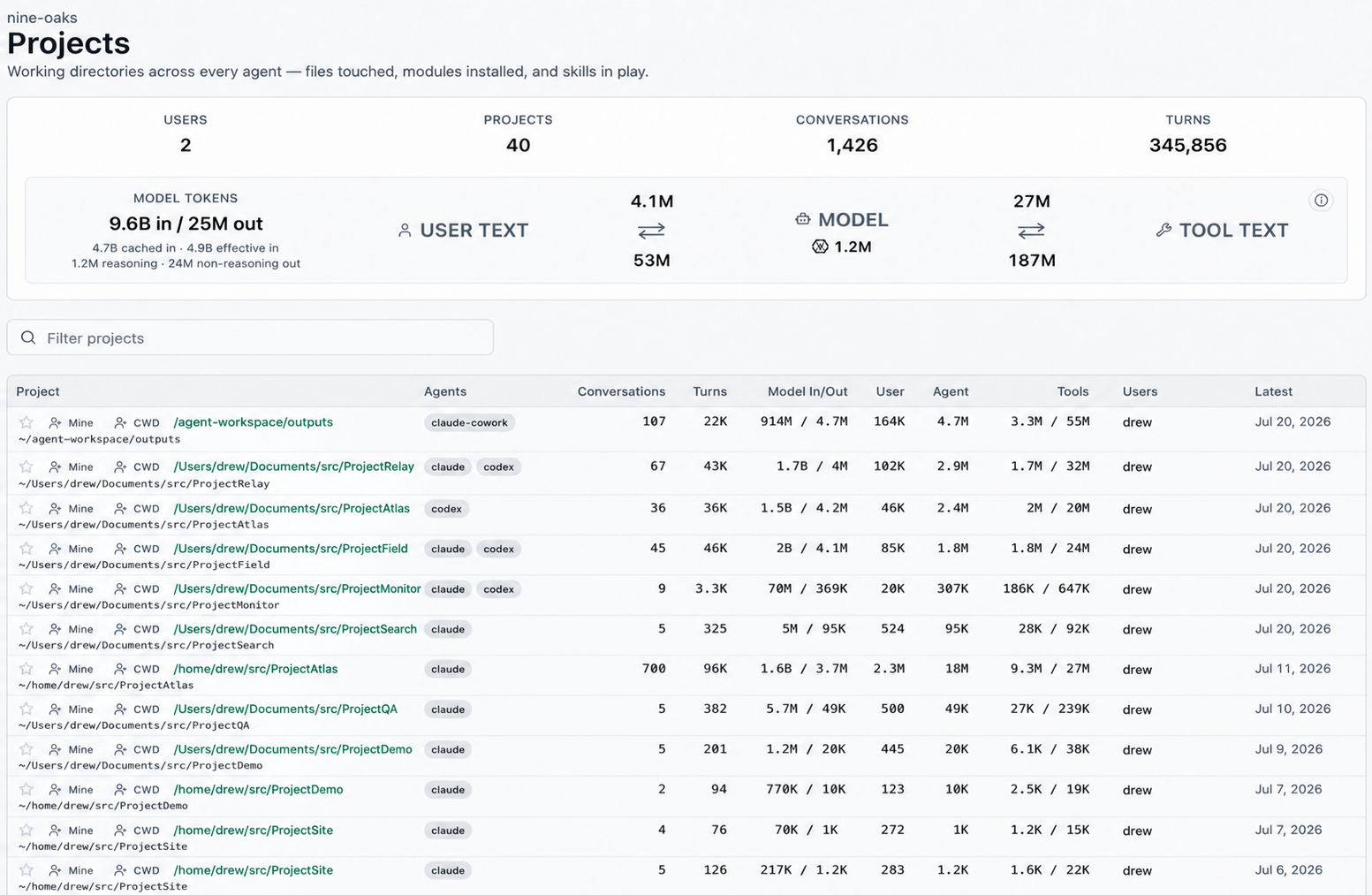Screen dimensions: 1372x895
Task: Click the magnifier icon in filter box
Action: pos(28,338)
